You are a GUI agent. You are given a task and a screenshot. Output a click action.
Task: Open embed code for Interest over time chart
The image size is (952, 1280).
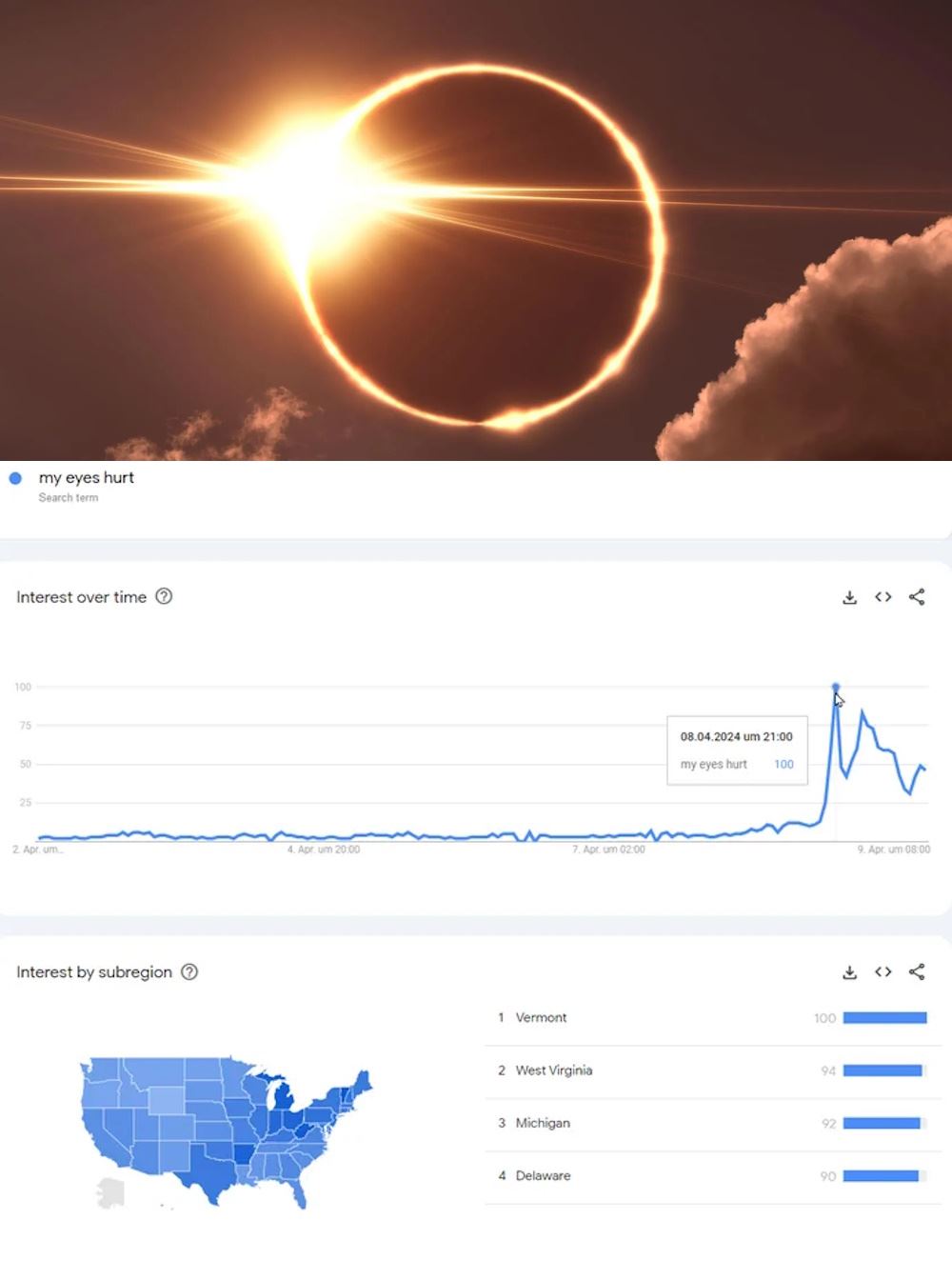coord(883,597)
